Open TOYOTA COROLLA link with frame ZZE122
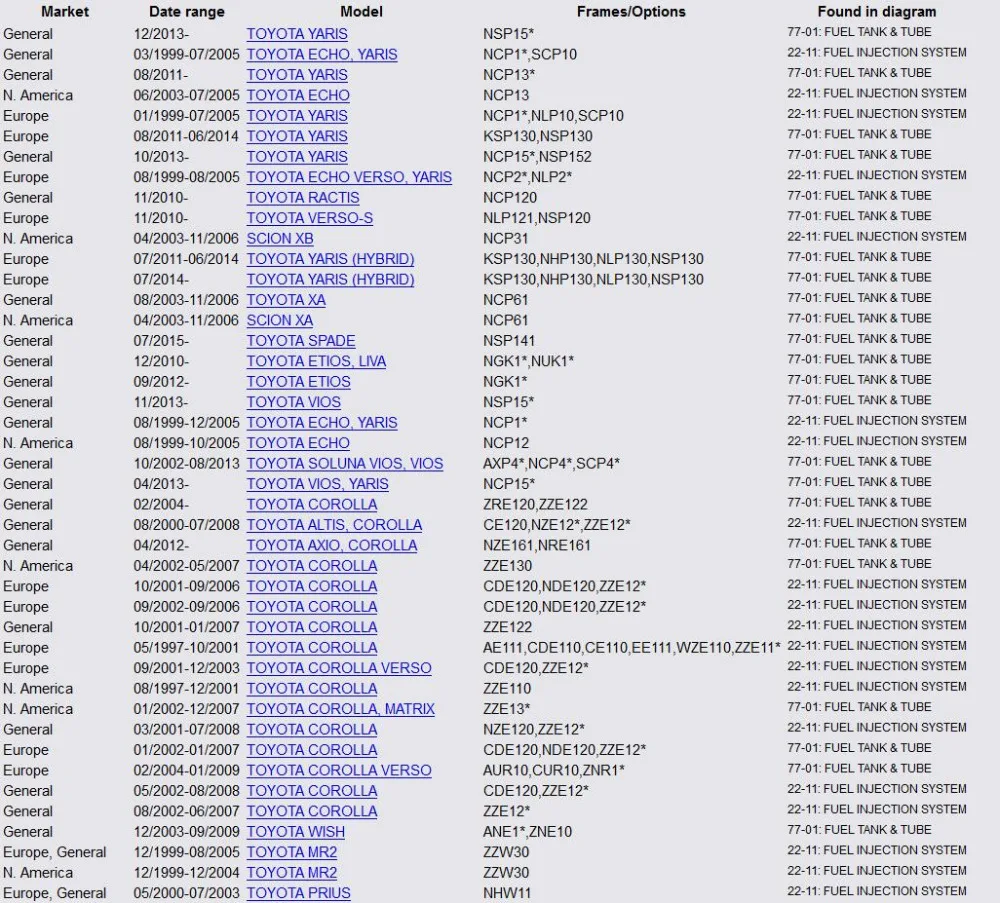This screenshot has height=903, width=1000. (x=312, y=627)
